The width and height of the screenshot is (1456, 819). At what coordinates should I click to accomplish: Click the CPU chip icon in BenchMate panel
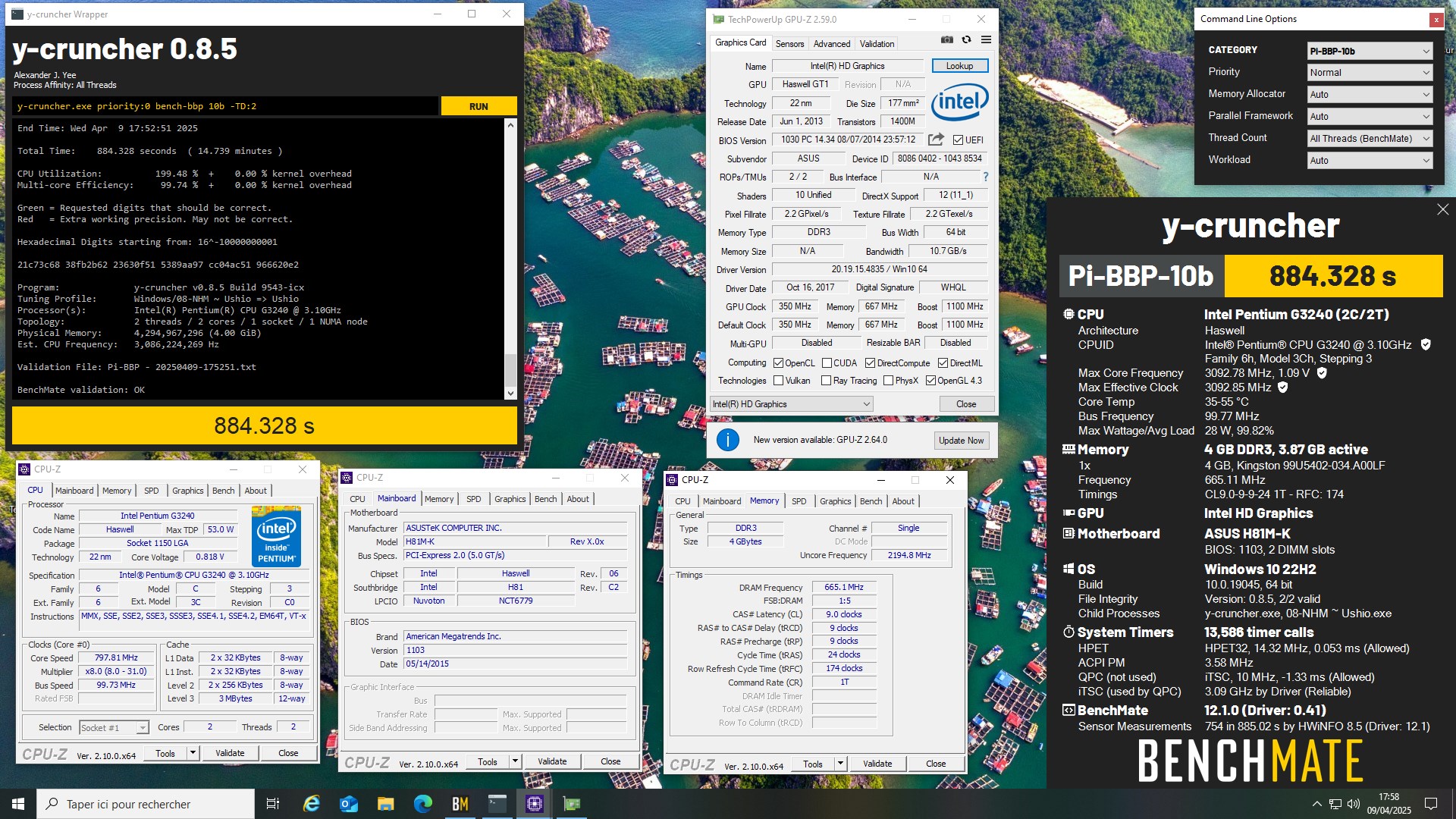(x=1068, y=314)
